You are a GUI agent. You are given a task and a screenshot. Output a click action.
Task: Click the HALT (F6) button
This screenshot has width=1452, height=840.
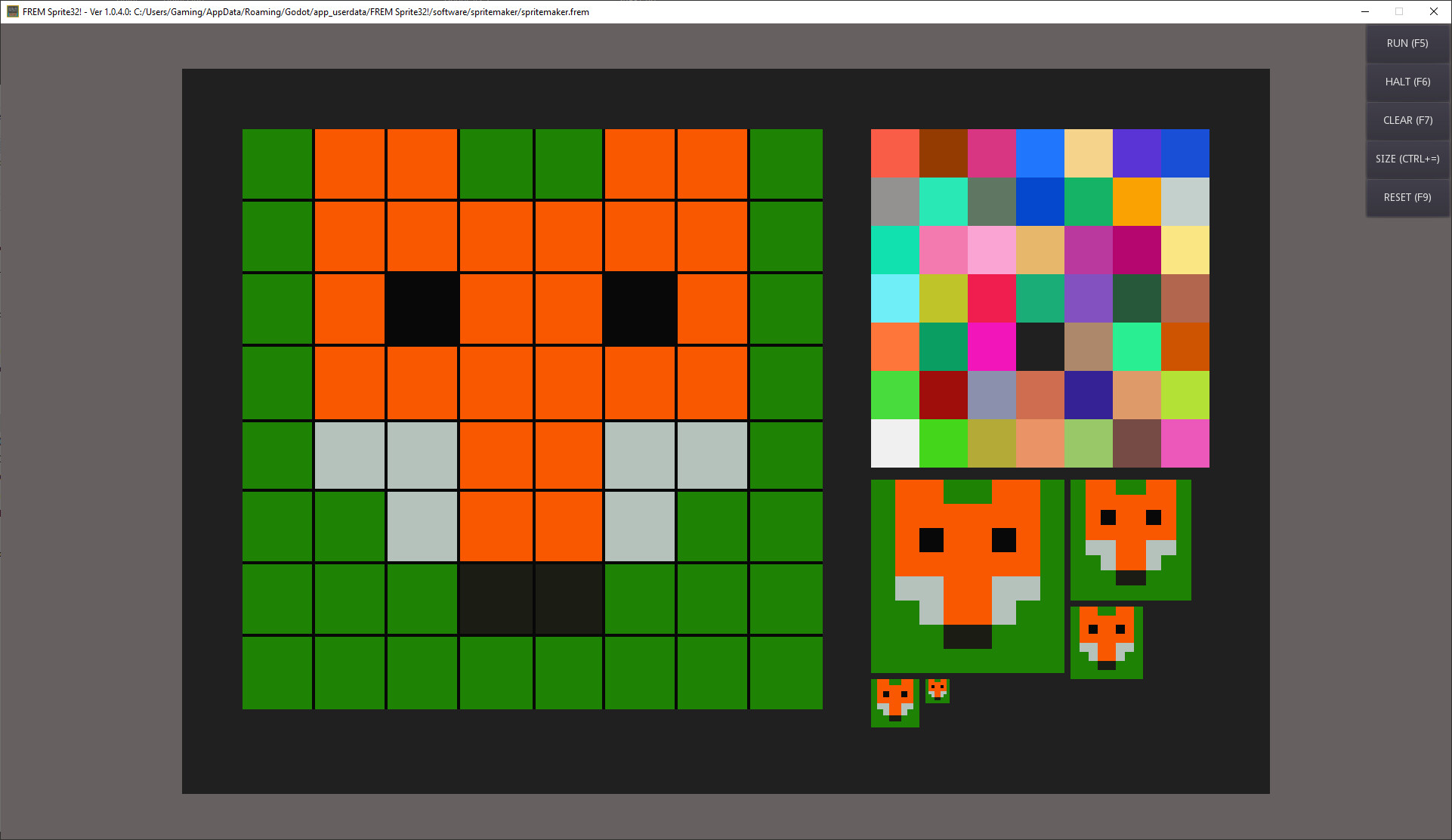coord(1407,82)
